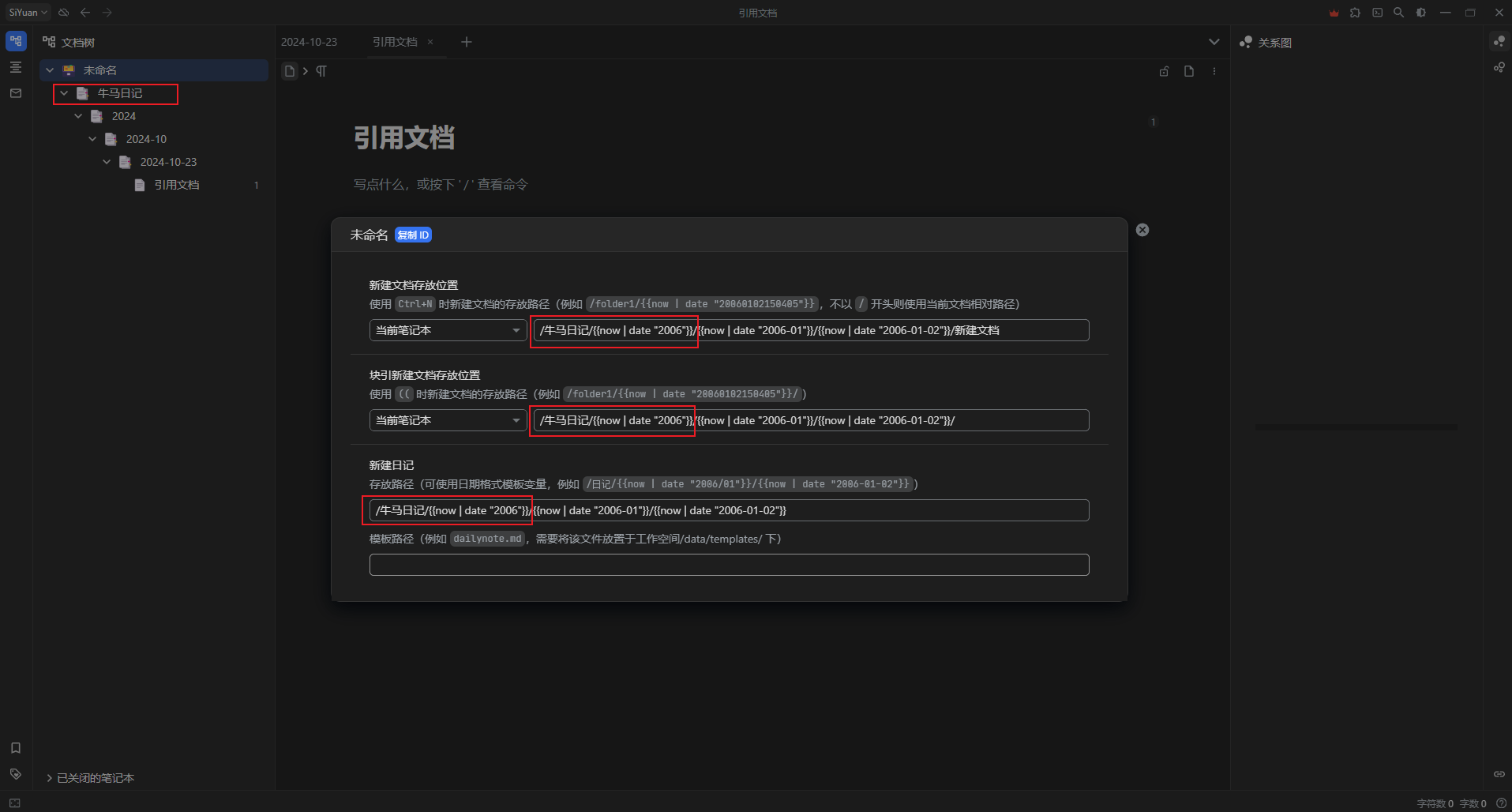This screenshot has width=1512, height=812.
Task: Open the tags dock panel
Action: click(x=16, y=774)
